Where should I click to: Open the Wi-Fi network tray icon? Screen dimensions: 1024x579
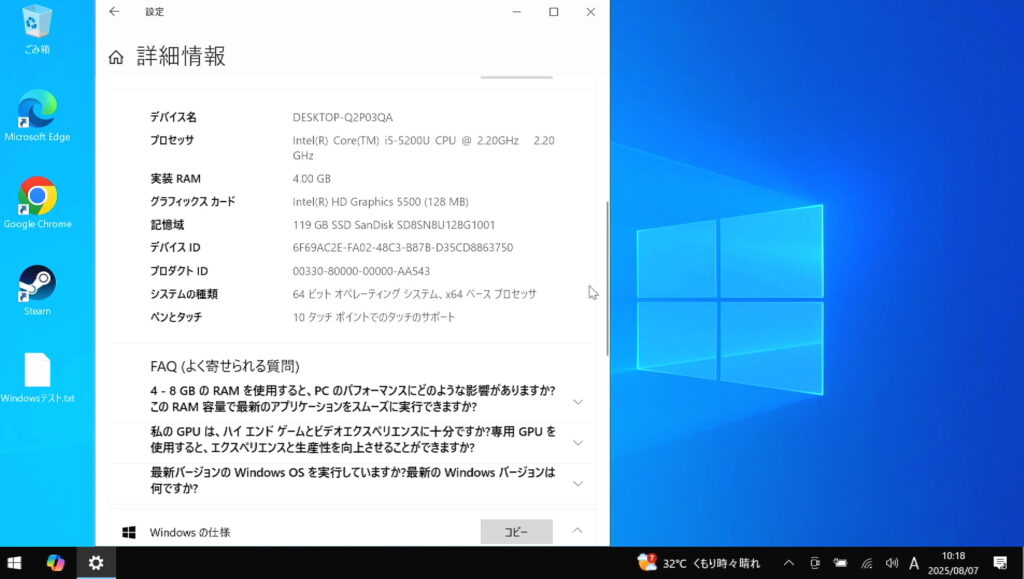tap(866, 563)
